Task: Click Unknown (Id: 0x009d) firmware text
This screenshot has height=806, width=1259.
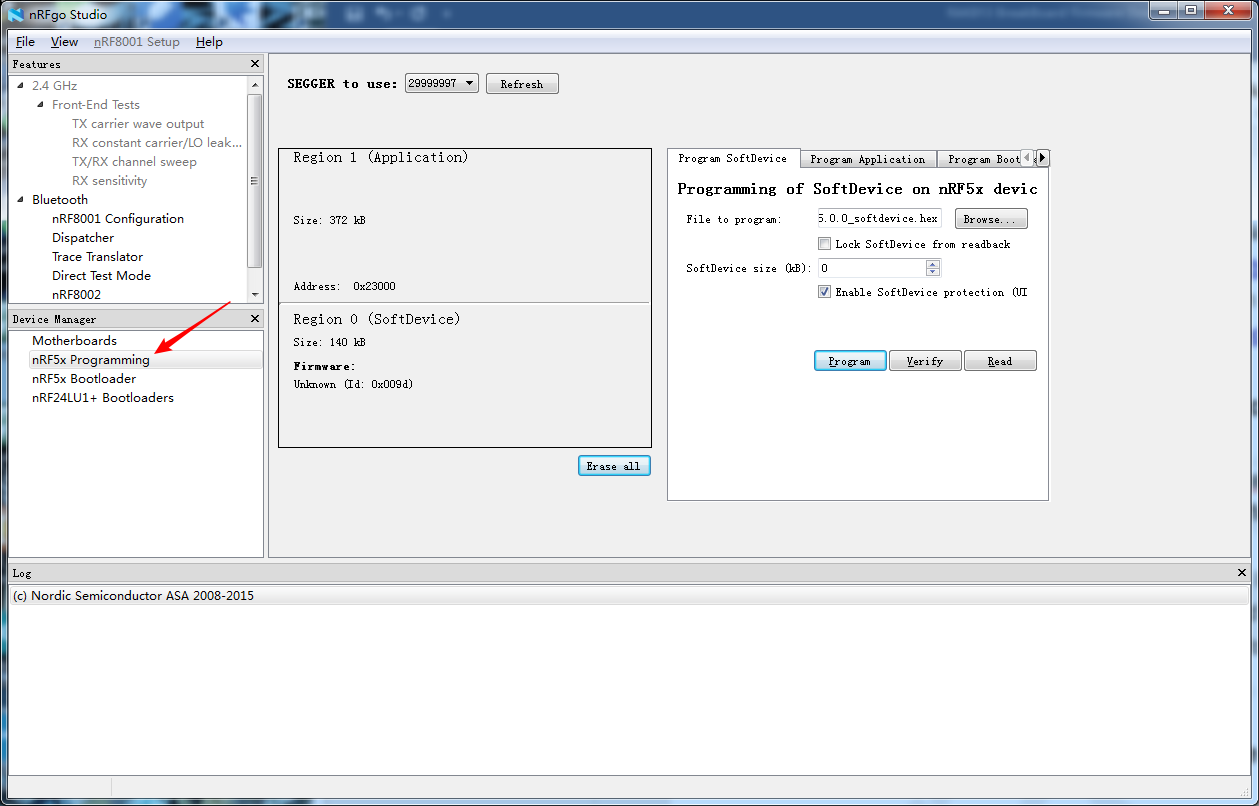Action: [353, 384]
